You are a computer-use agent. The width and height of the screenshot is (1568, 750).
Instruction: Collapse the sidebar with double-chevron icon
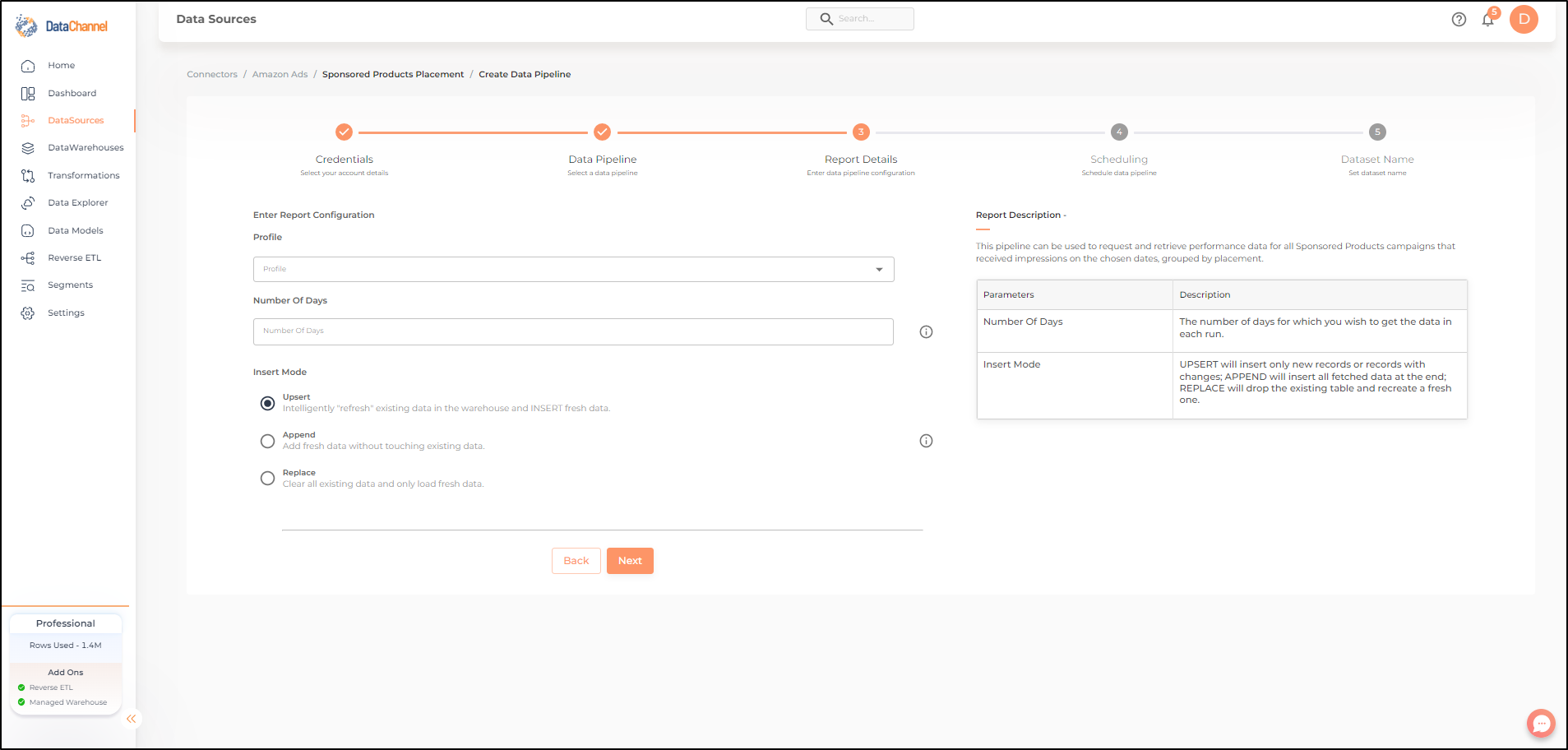131,719
